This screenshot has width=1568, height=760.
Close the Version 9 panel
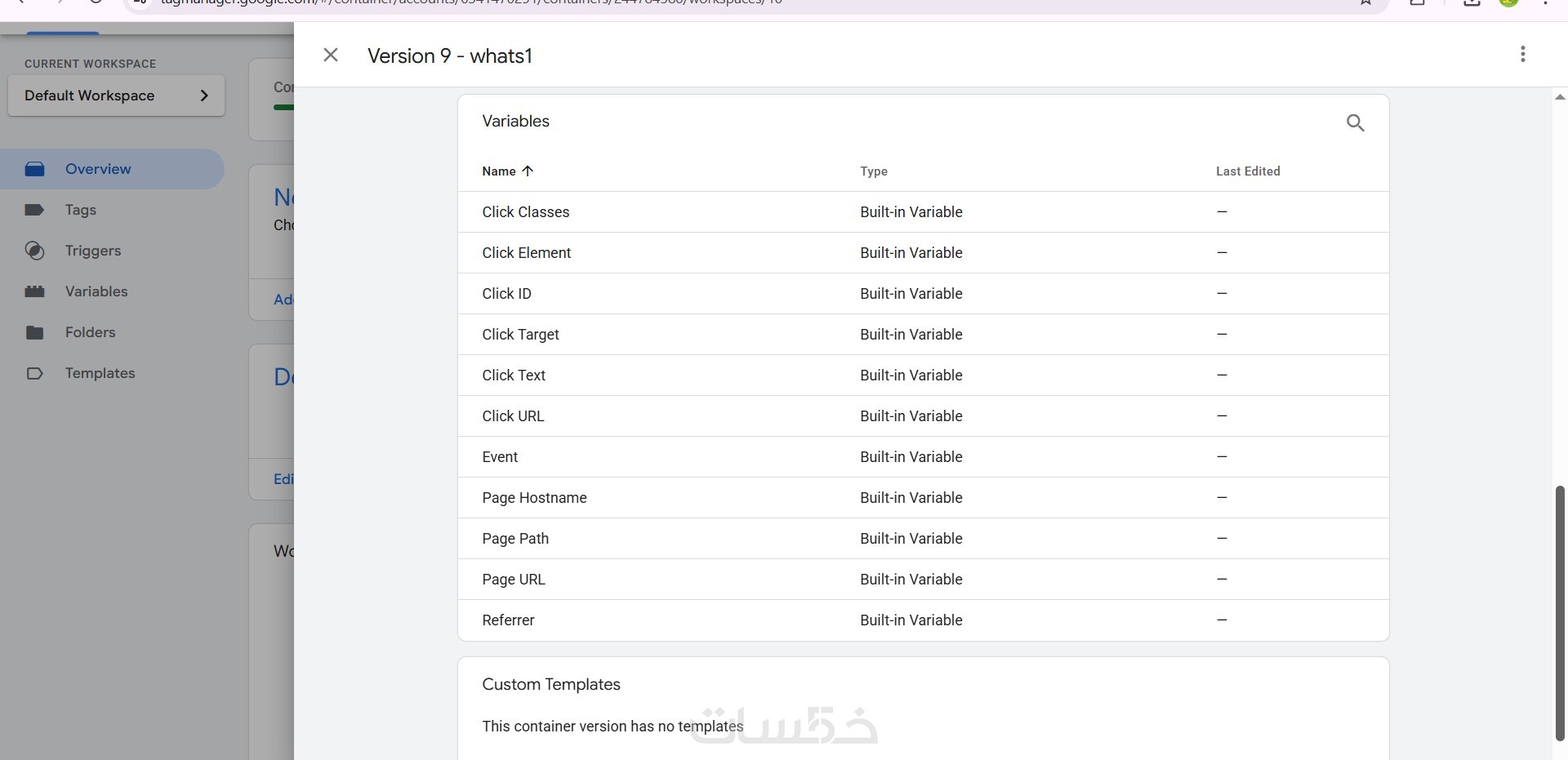[331, 55]
